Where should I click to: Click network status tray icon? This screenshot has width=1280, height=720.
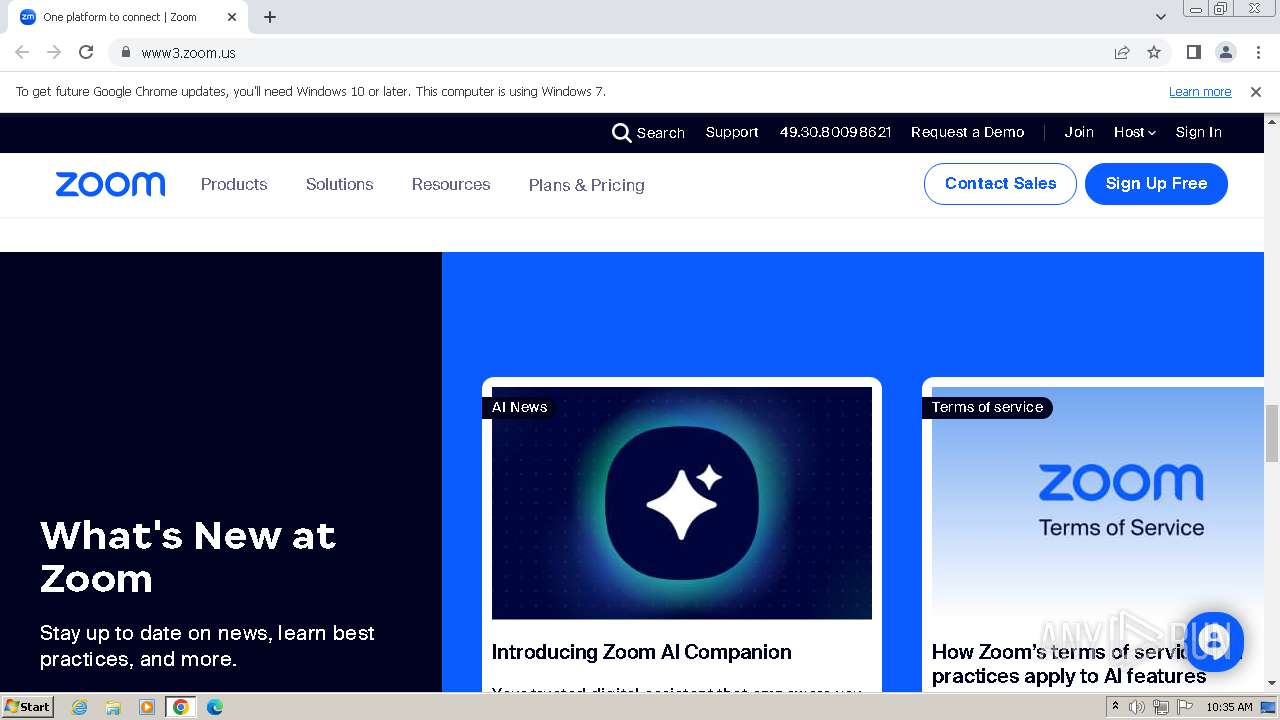point(1161,707)
